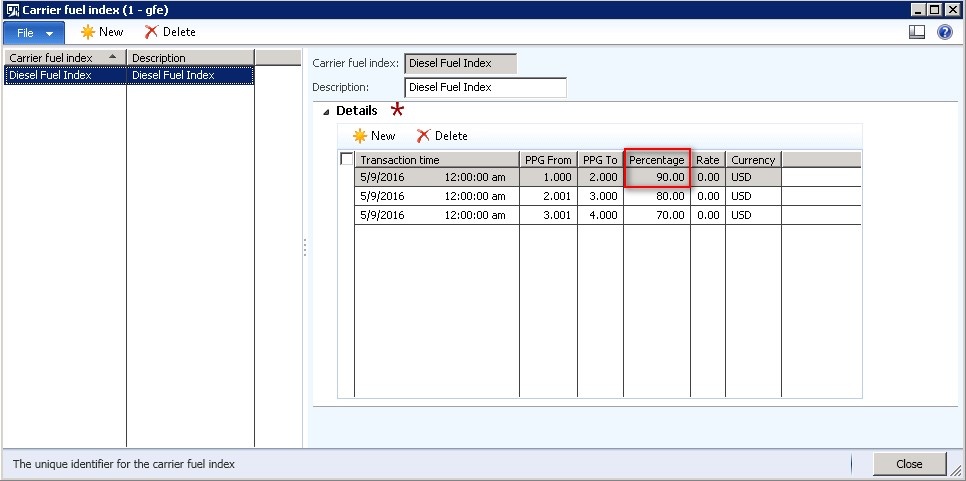This screenshot has height=481, width=966.
Task: Click the Close button
Action: click(x=909, y=464)
